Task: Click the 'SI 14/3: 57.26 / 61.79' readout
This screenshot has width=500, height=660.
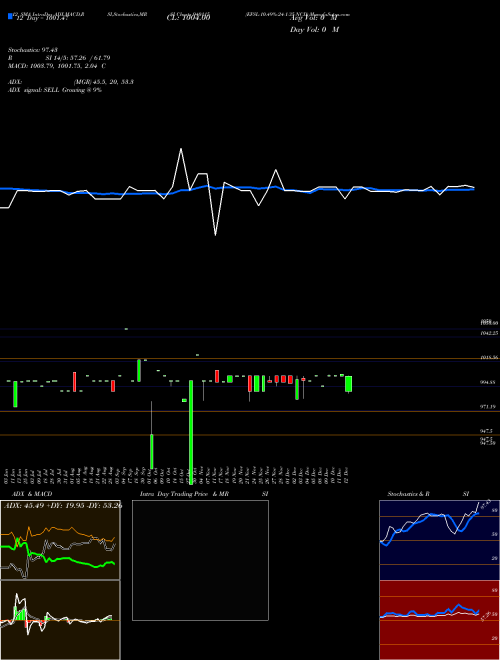Action: point(76,58)
